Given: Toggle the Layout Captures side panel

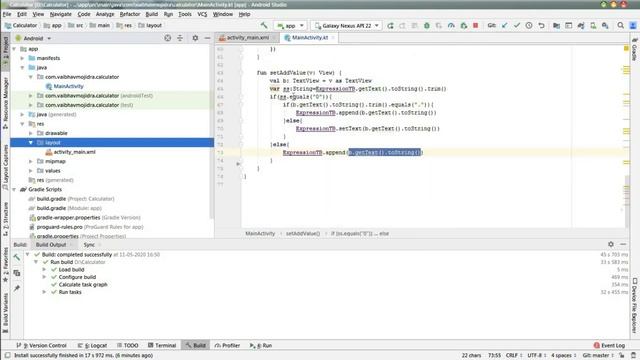Looking at the screenshot, I should tap(5, 168).
